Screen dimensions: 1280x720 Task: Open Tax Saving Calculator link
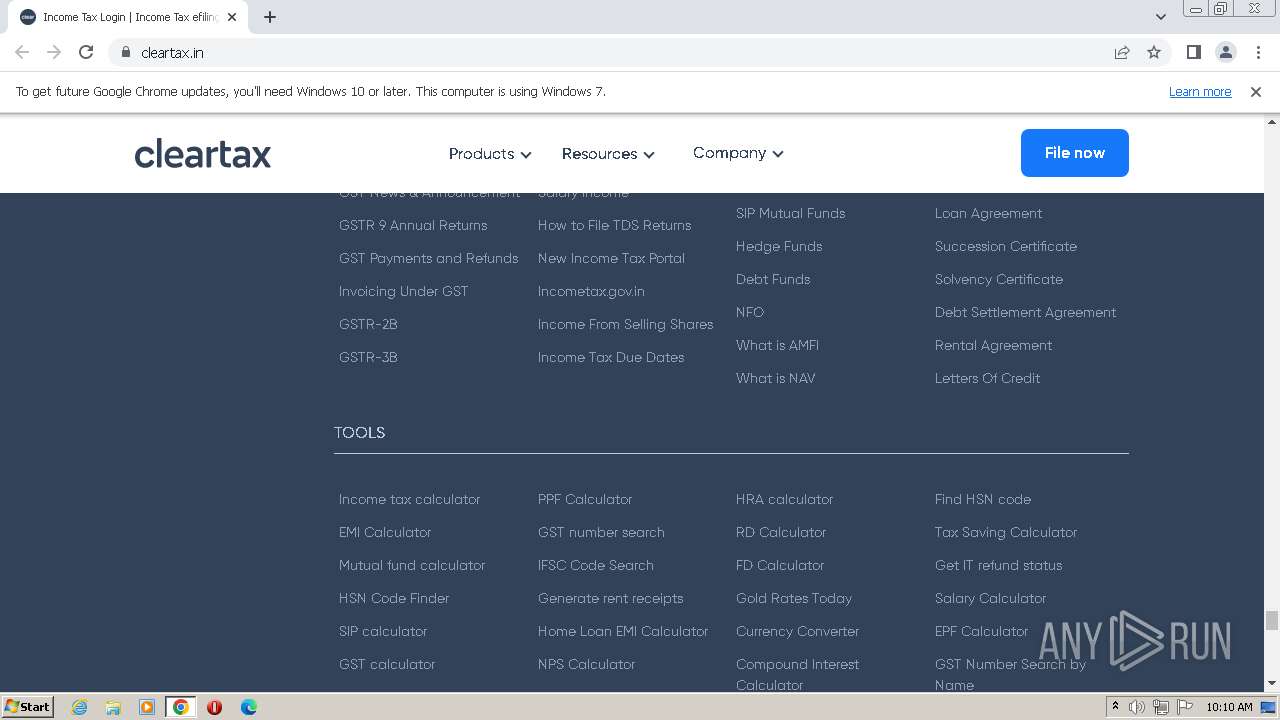click(1006, 532)
